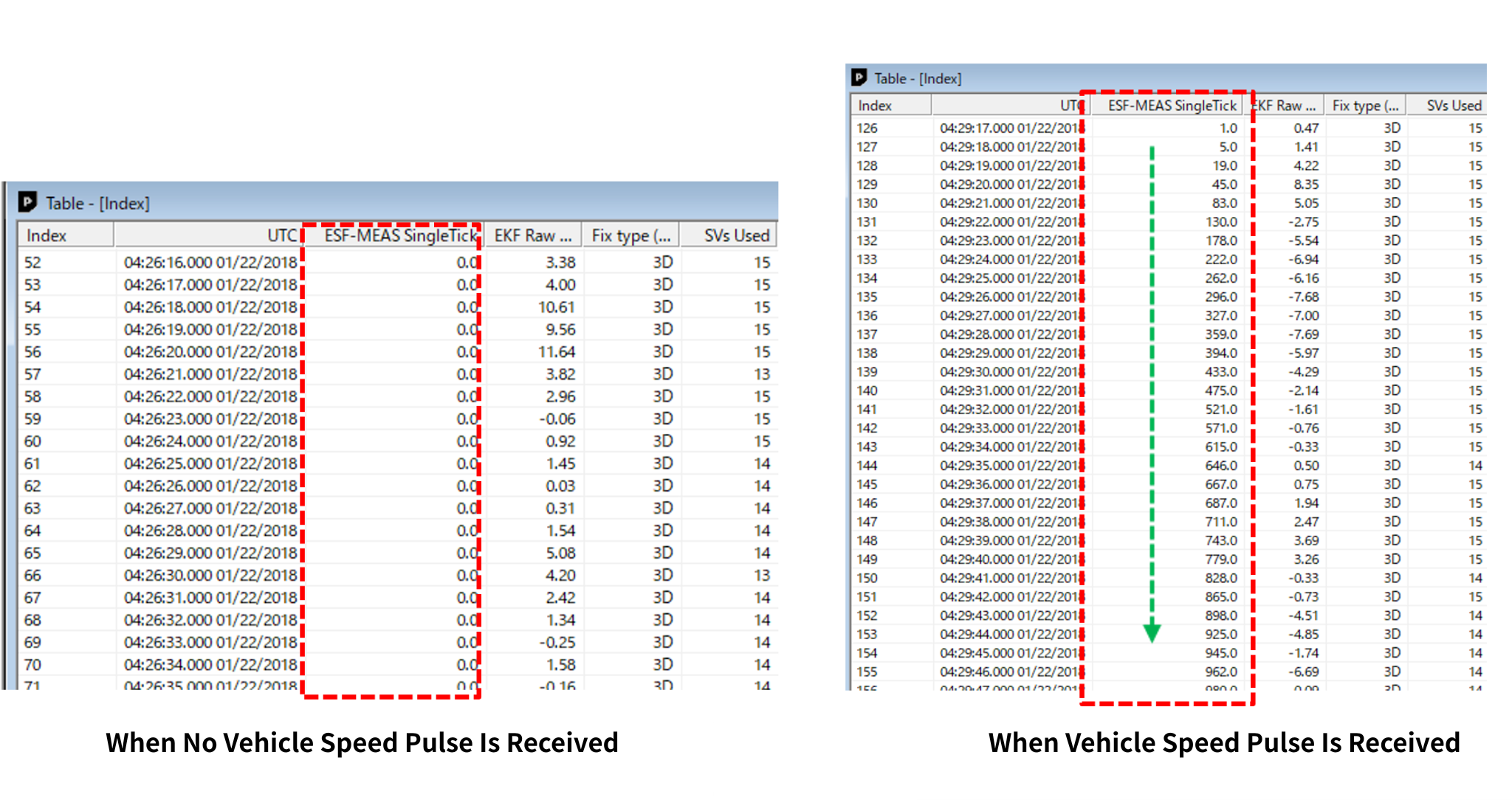The width and height of the screenshot is (1512, 800).
Task: Click the P icon in right table title bar
Action: (859, 77)
